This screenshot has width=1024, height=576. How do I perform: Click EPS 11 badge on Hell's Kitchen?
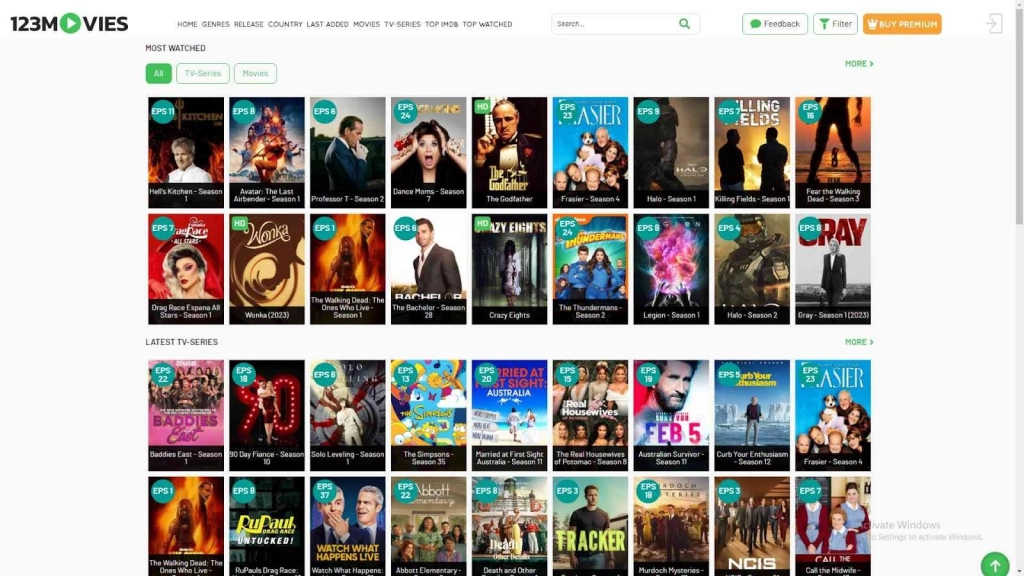coord(163,112)
